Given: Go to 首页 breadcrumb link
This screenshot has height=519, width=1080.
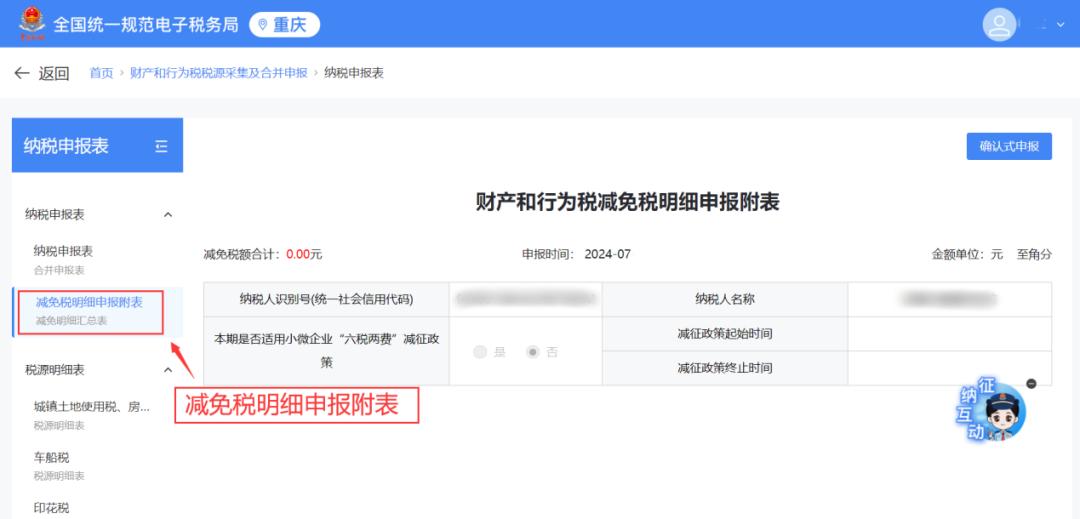Looking at the screenshot, I should [101, 73].
